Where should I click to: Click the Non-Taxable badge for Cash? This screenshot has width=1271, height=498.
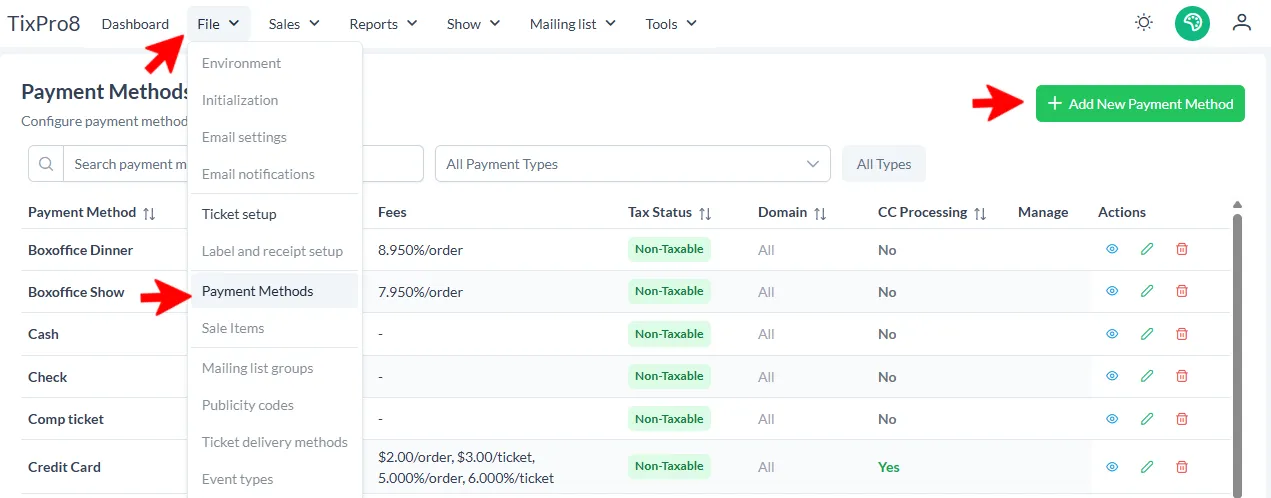[669, 334]
